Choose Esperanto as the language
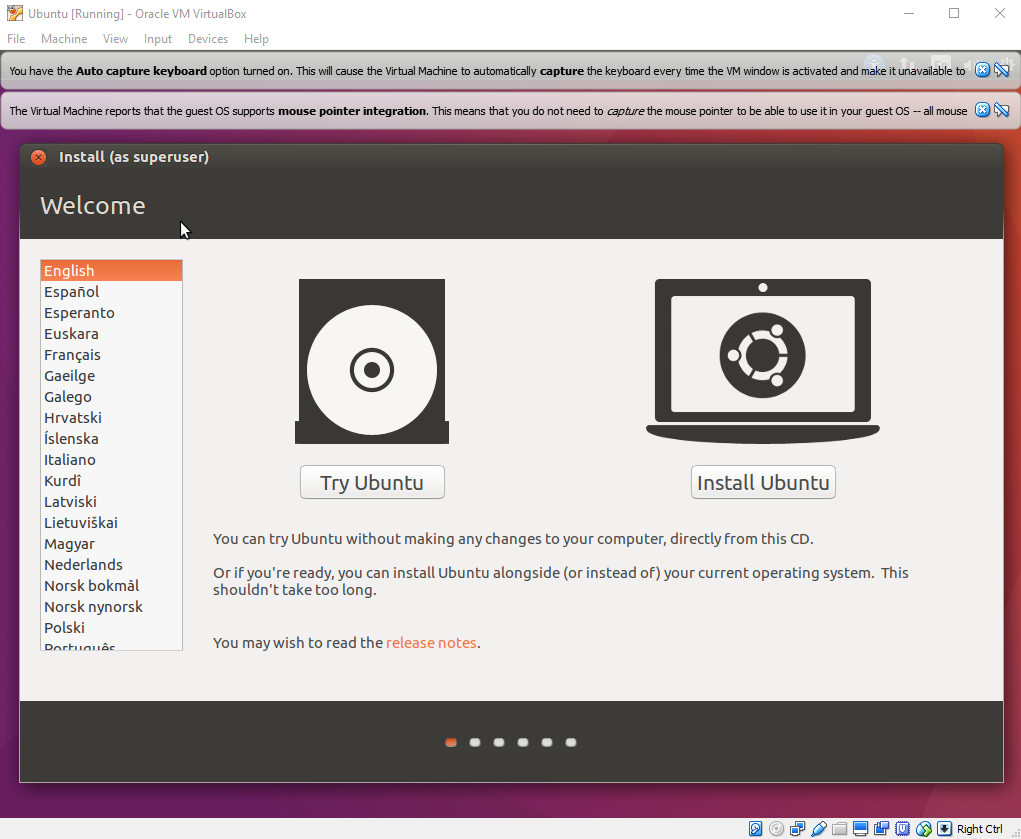The width and height of the screenshot is (1021, 839). (111, 313)
